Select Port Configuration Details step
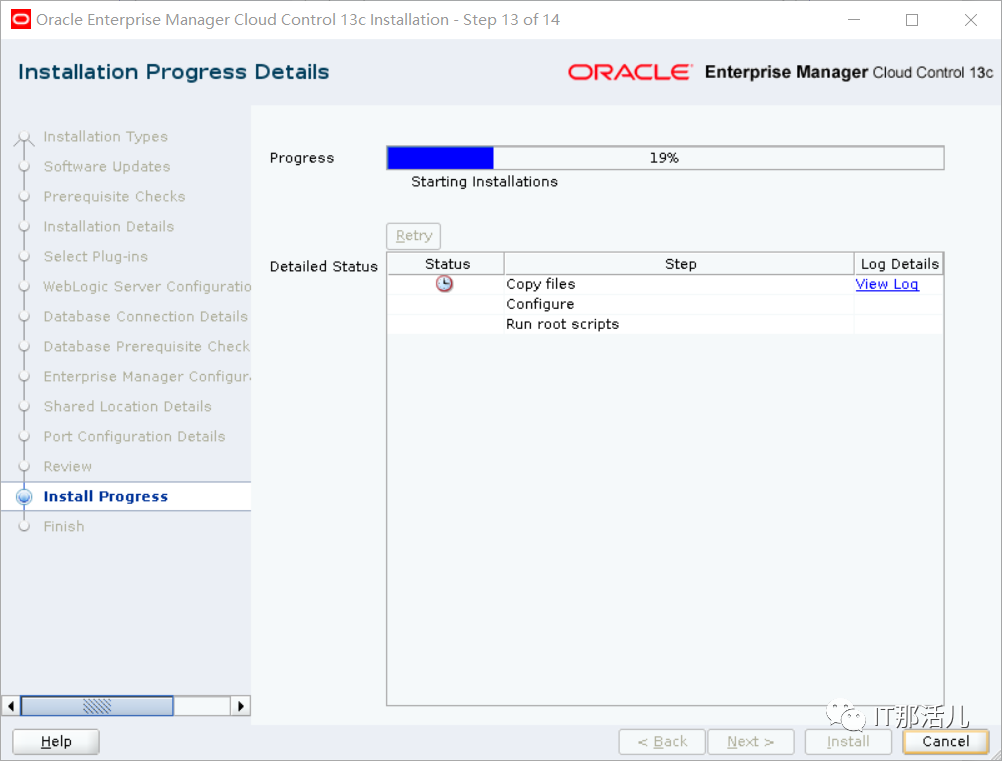 coord(134,437)
